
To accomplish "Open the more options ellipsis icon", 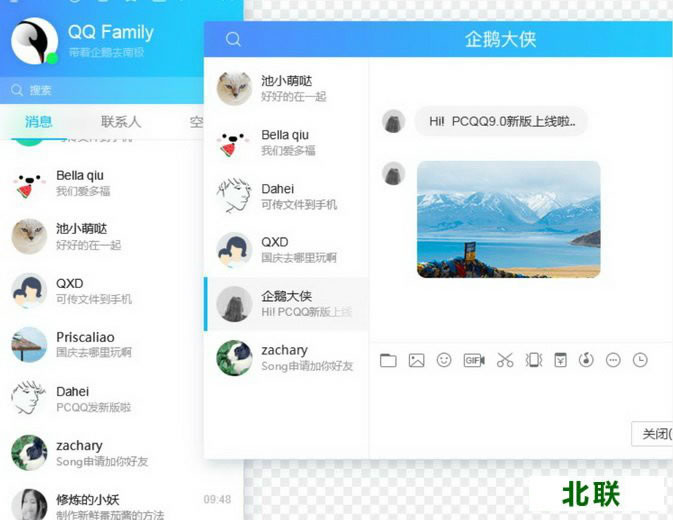I will (x=613, y=360).
